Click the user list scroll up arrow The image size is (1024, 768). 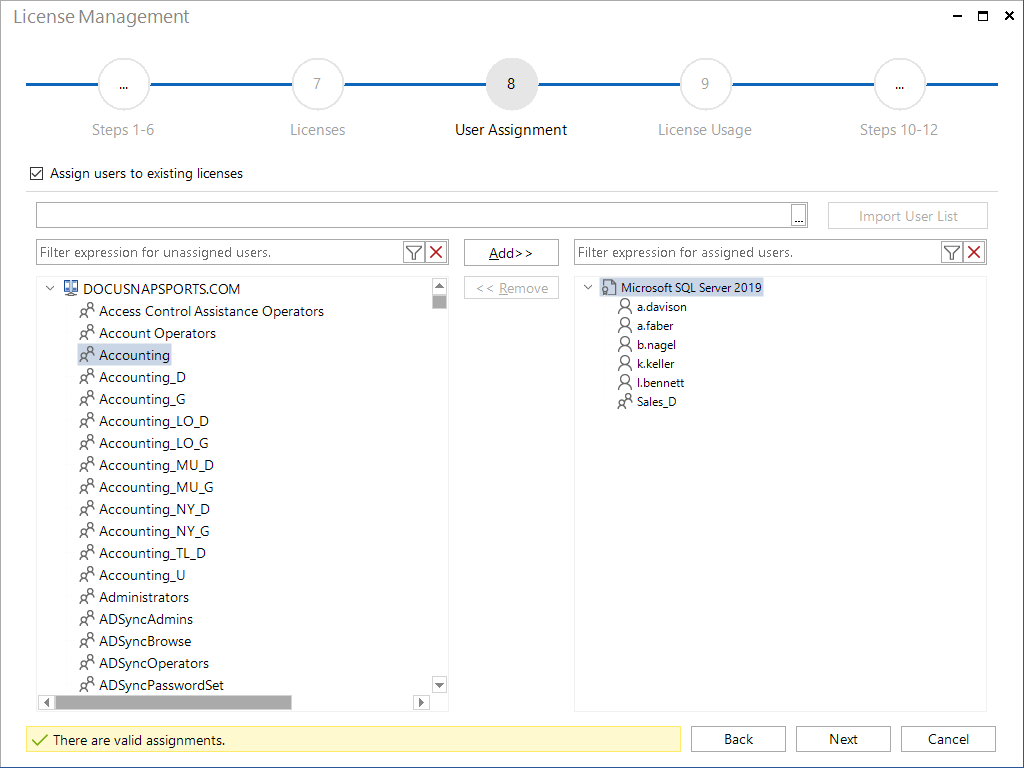point(440,286)
